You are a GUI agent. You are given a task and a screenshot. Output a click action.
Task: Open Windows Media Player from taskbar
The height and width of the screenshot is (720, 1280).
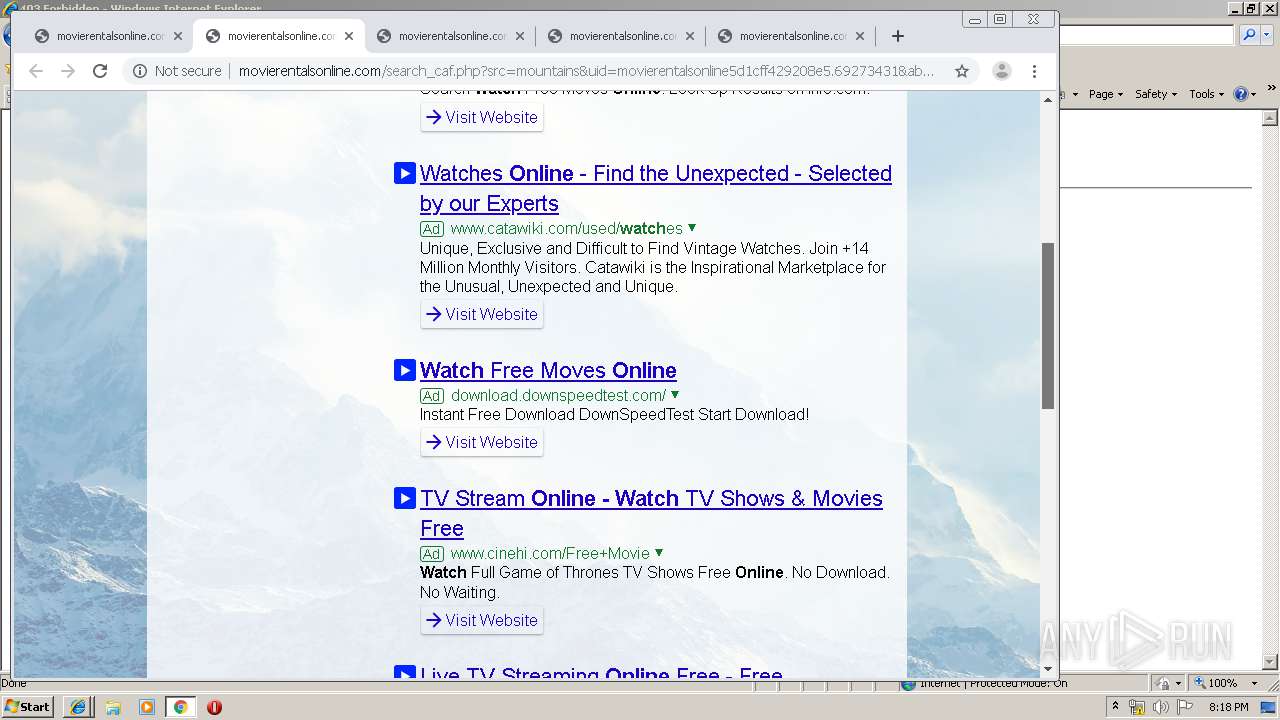pyautogui.click(x=147, y=707)
